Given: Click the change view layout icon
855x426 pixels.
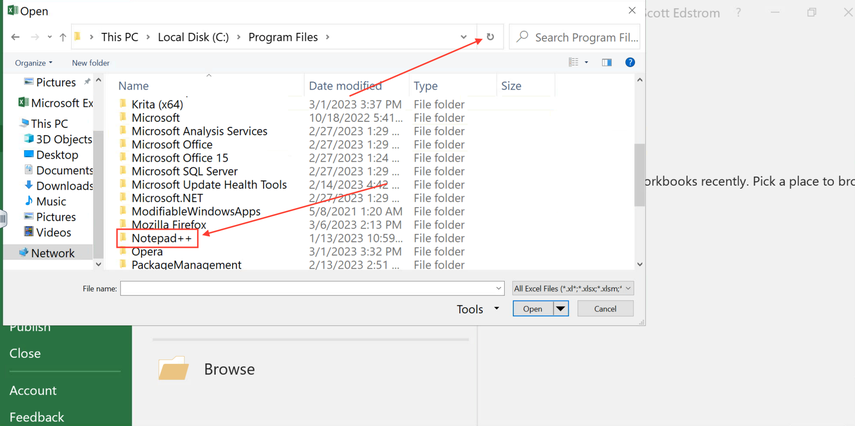Looking at the screenshot, I should coord(573,62).
